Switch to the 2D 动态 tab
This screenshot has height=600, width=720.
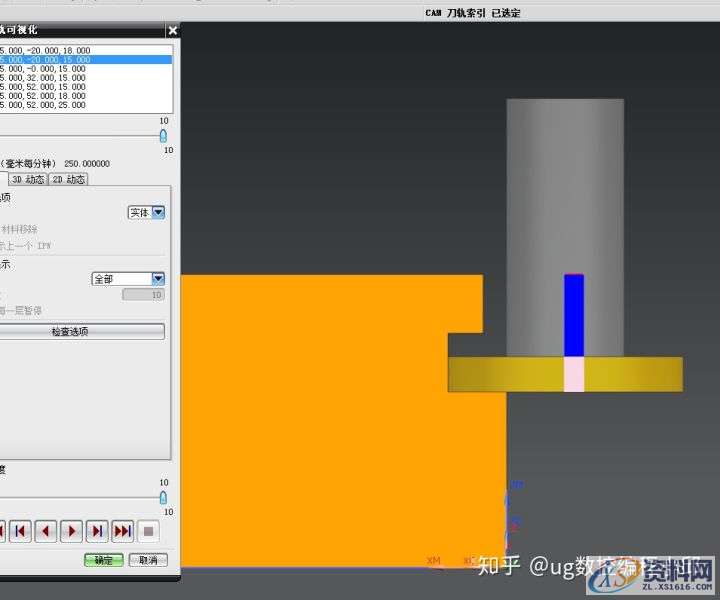click(x=68, y=180)
